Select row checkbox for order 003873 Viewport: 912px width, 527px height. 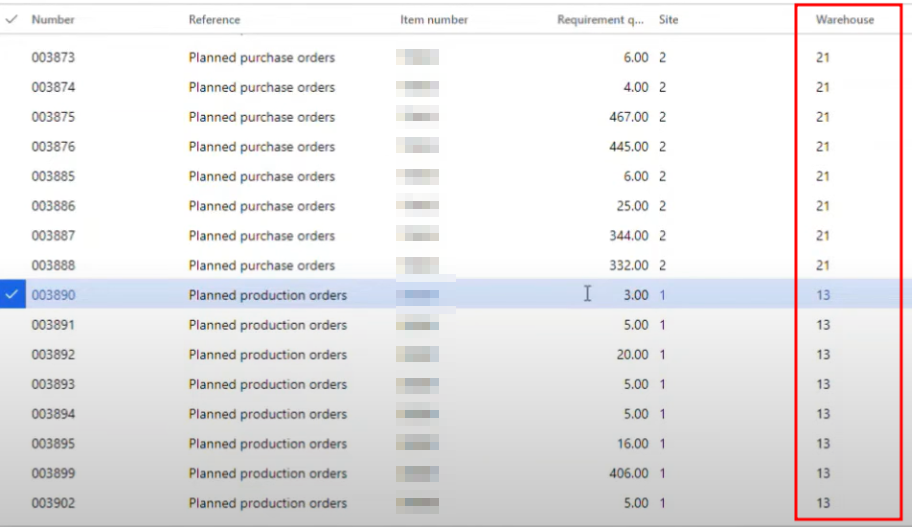coord(12,58)
